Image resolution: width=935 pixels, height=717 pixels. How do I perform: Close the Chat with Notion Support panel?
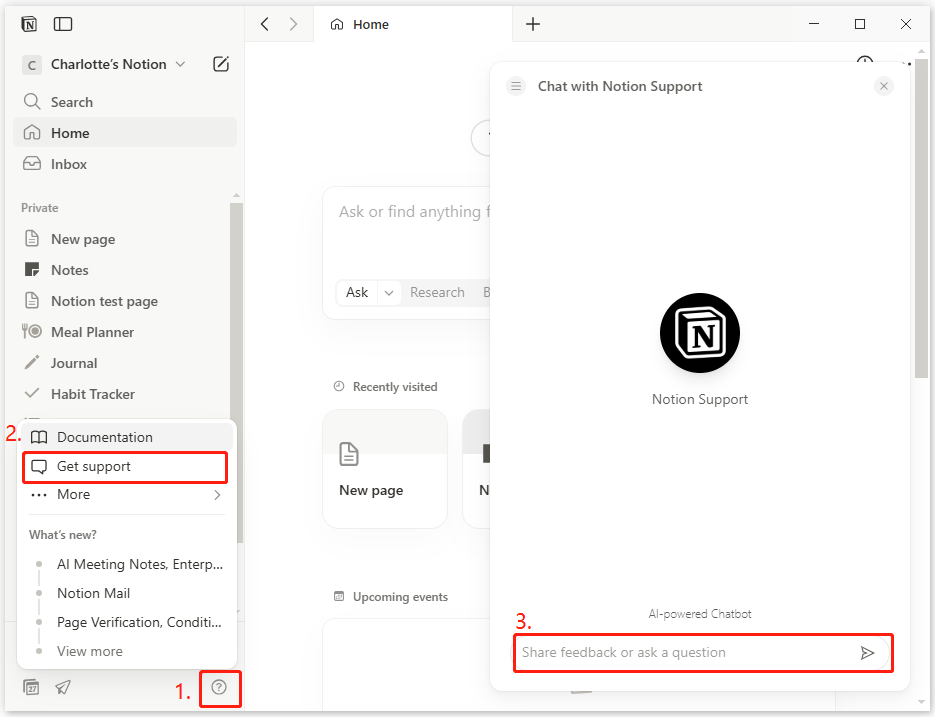884,86
